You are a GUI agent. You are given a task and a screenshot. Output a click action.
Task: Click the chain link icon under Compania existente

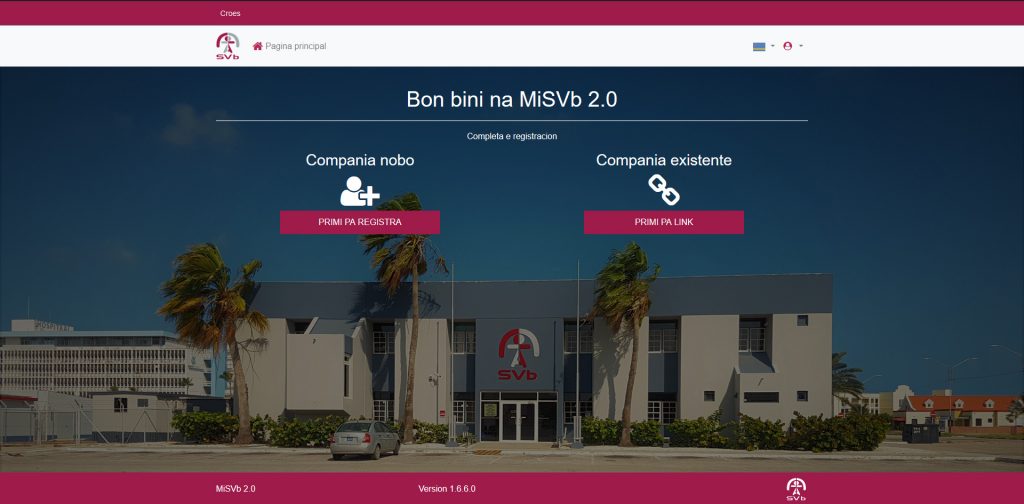click(664, 190)
